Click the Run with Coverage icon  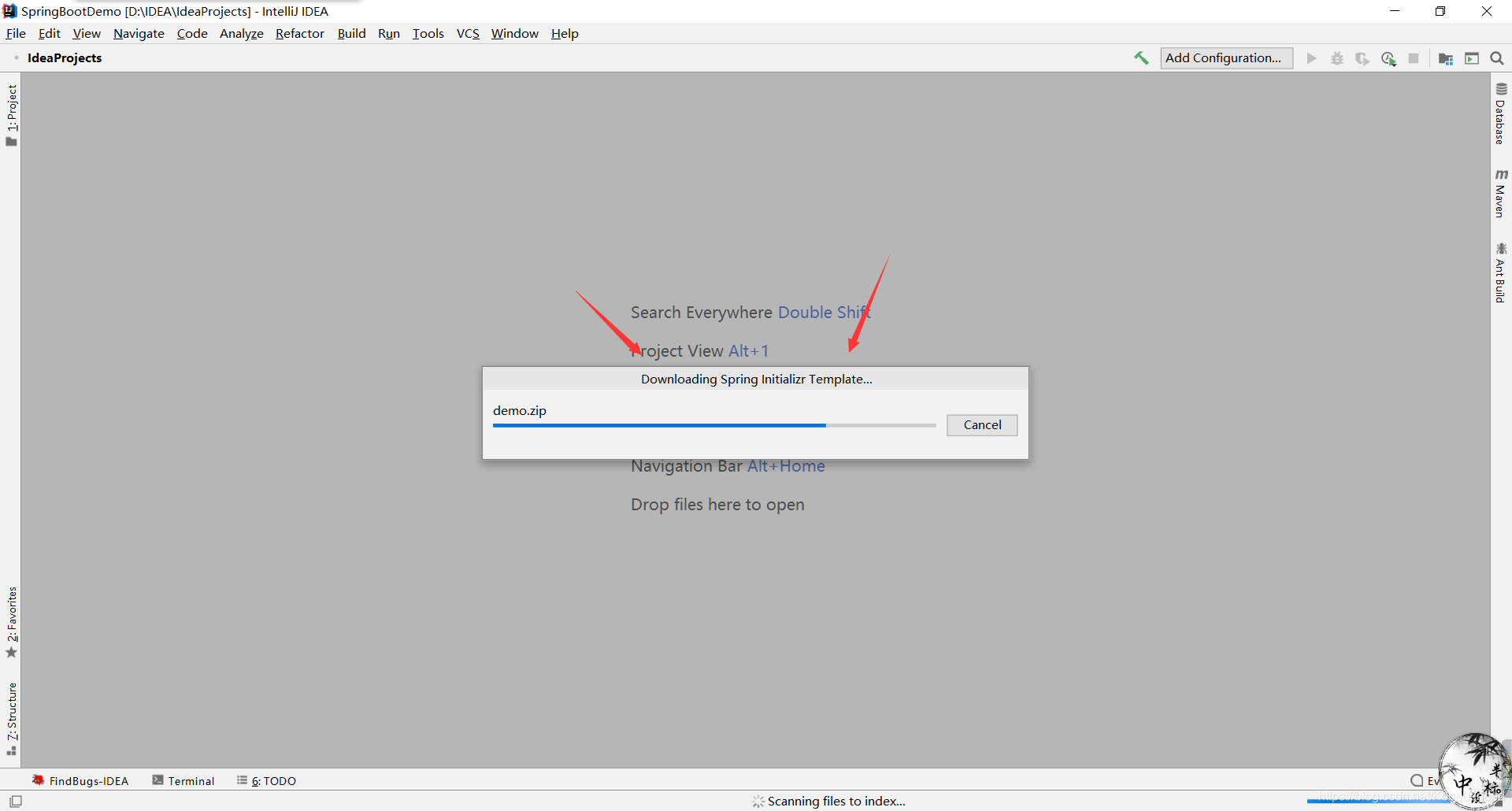click(1362, 58)
